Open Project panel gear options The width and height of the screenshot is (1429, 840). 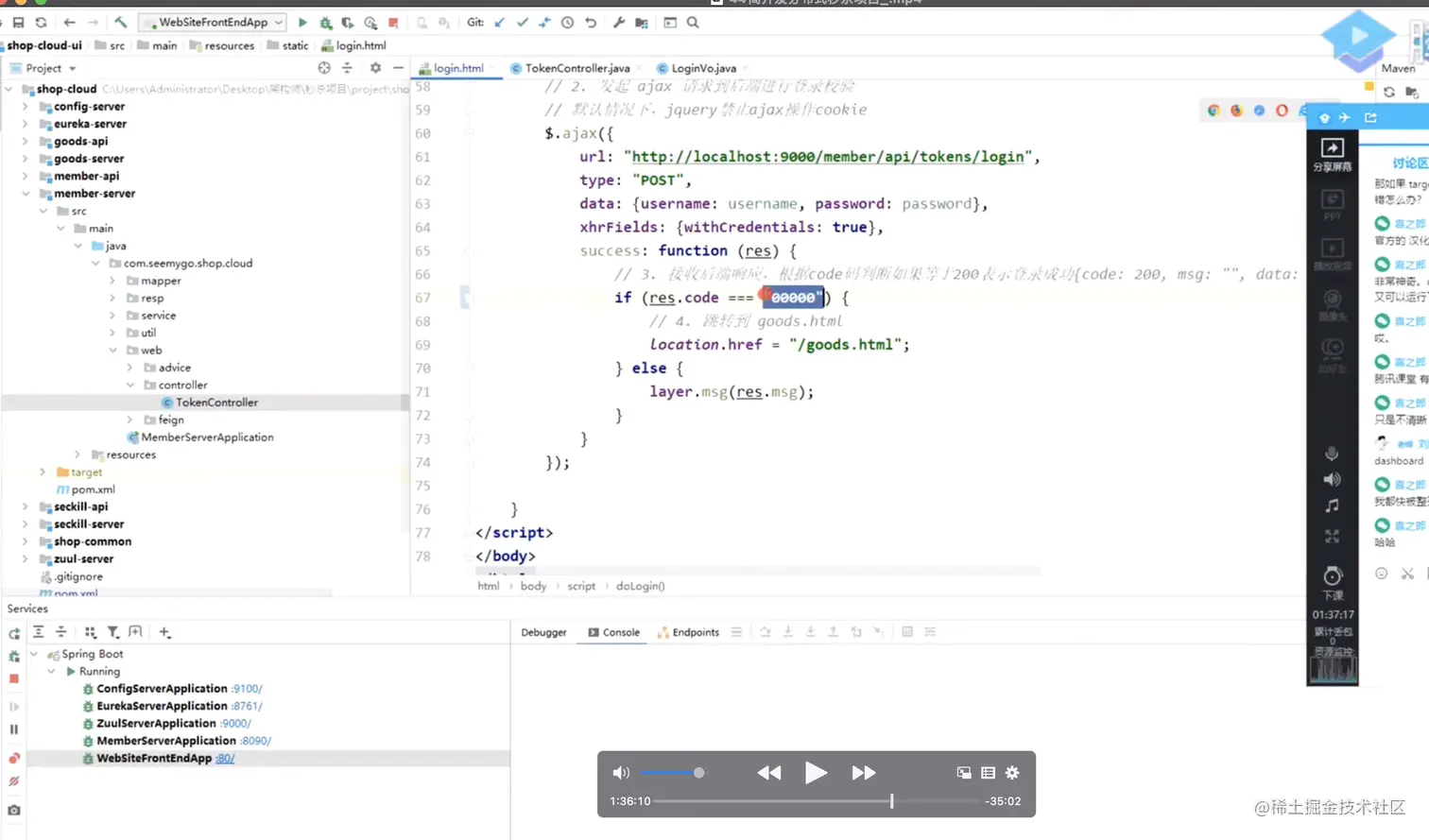click(x=375, y=68)
